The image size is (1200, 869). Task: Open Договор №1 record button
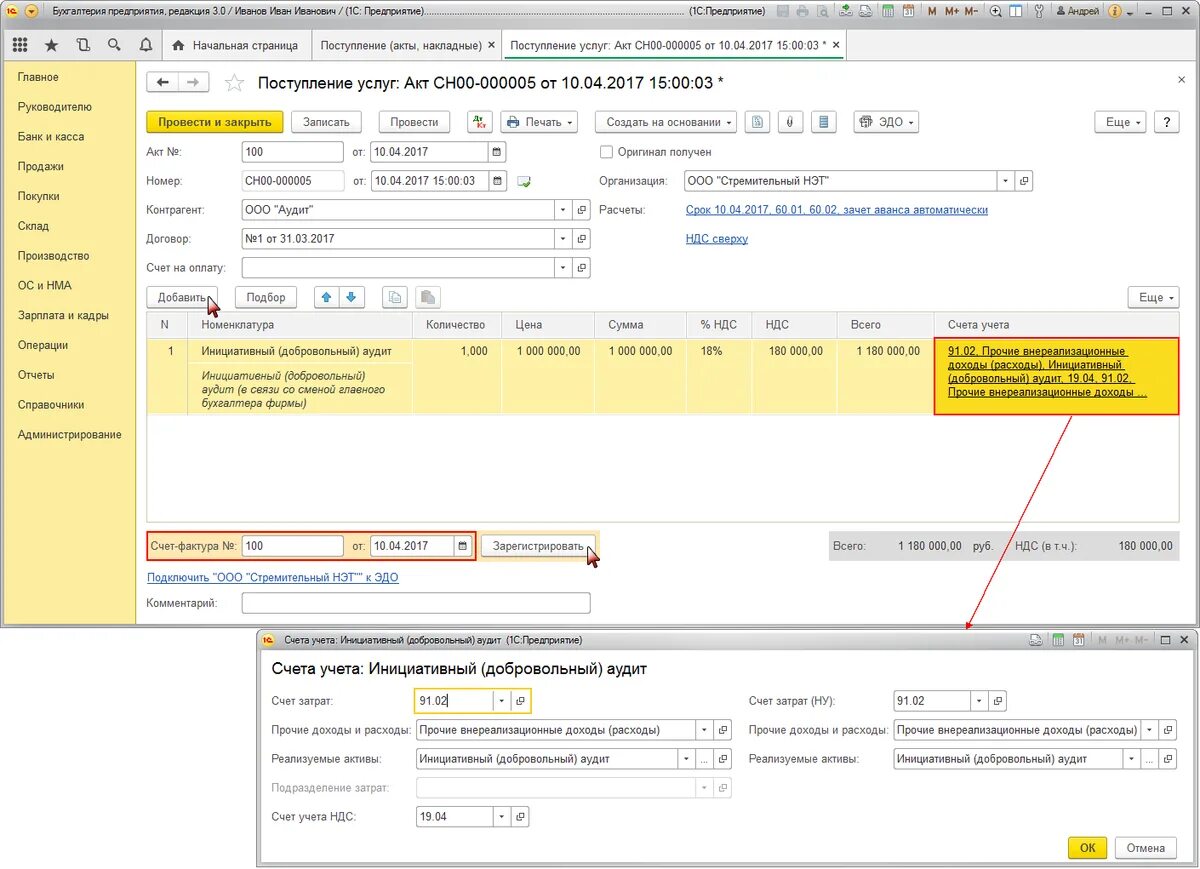pyautogui.click(x=582, y=239)
